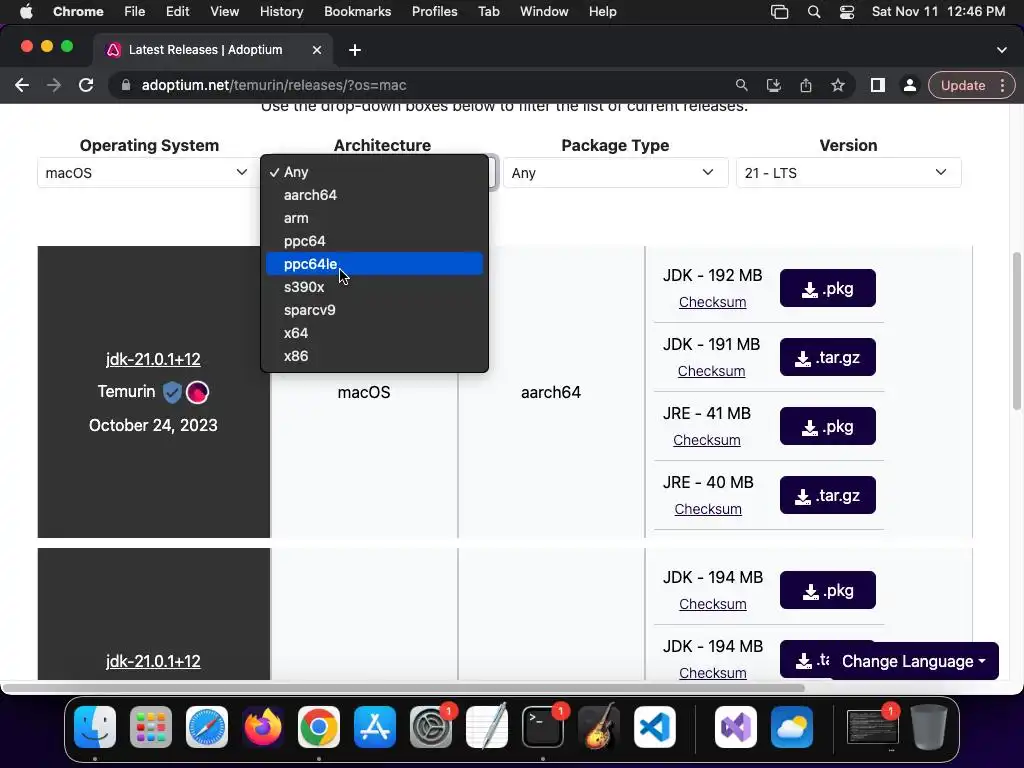The image size is (1024, 768).
Task: Click the vertical page scrollbar
Action: tap(1017, 332)
